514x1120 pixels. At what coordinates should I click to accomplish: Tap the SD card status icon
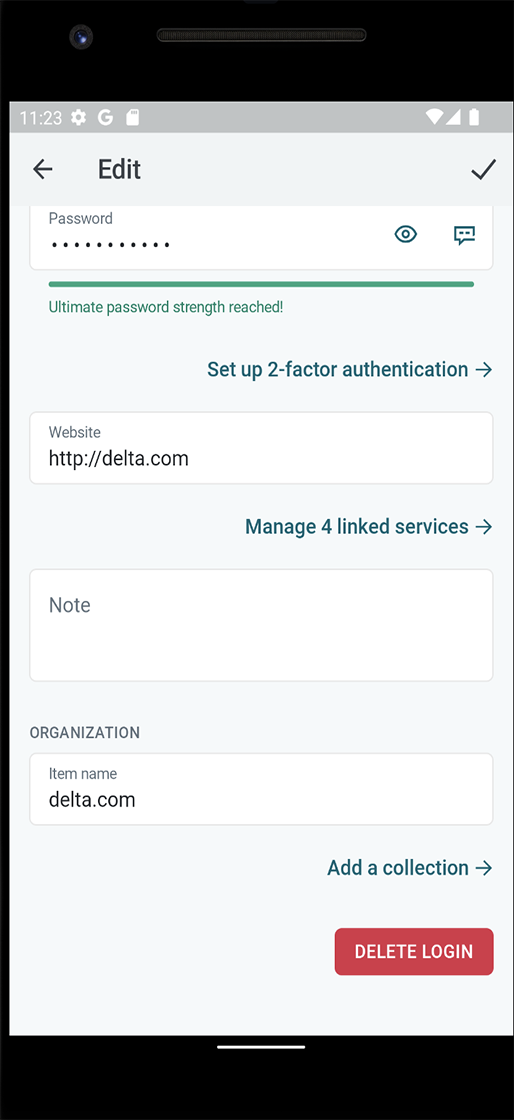(132, 118)
